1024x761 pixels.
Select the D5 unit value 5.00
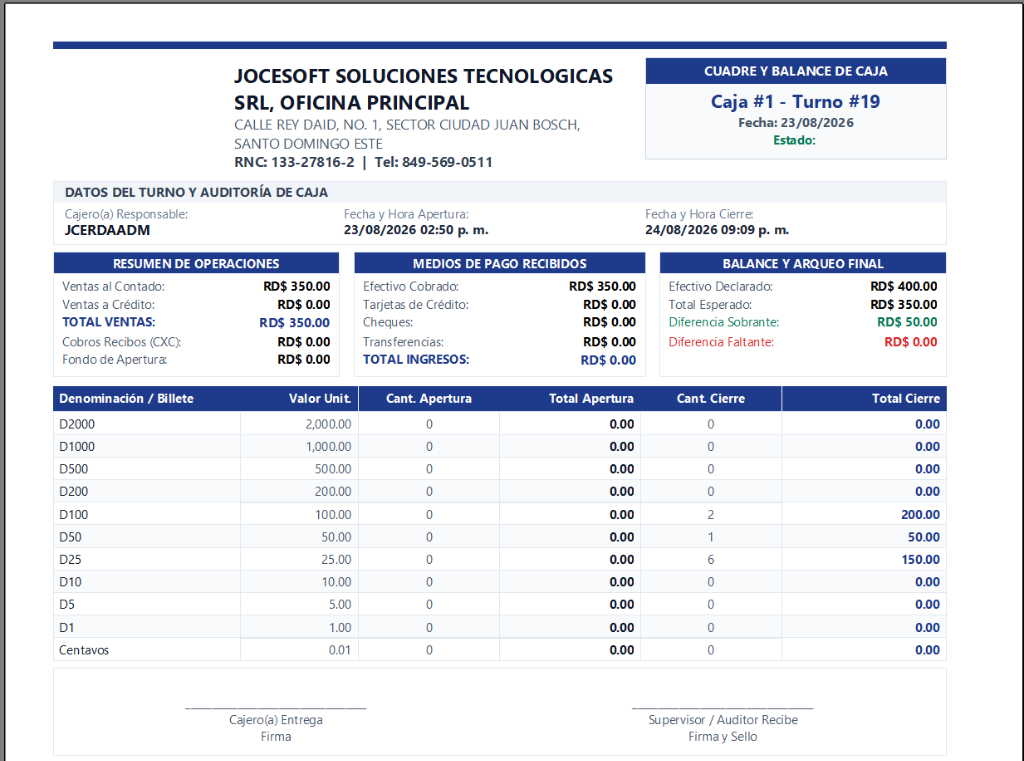click(x=340, y=605)
